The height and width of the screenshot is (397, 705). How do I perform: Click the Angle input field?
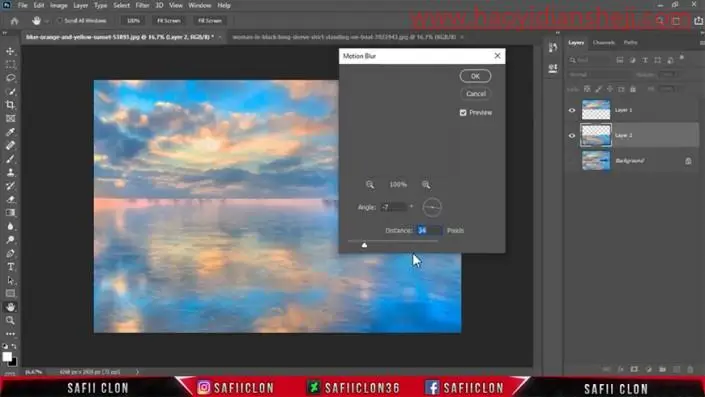tap(394, 207)
